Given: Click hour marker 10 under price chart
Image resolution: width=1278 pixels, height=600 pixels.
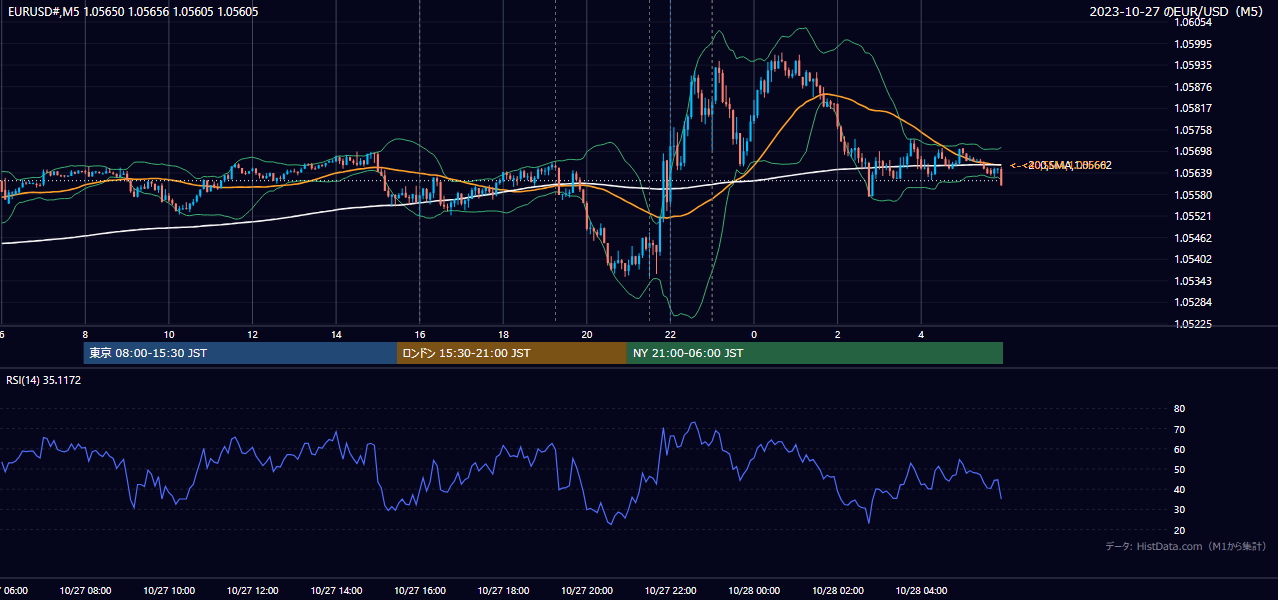Looking at the screenshot, I should point(169,334).
